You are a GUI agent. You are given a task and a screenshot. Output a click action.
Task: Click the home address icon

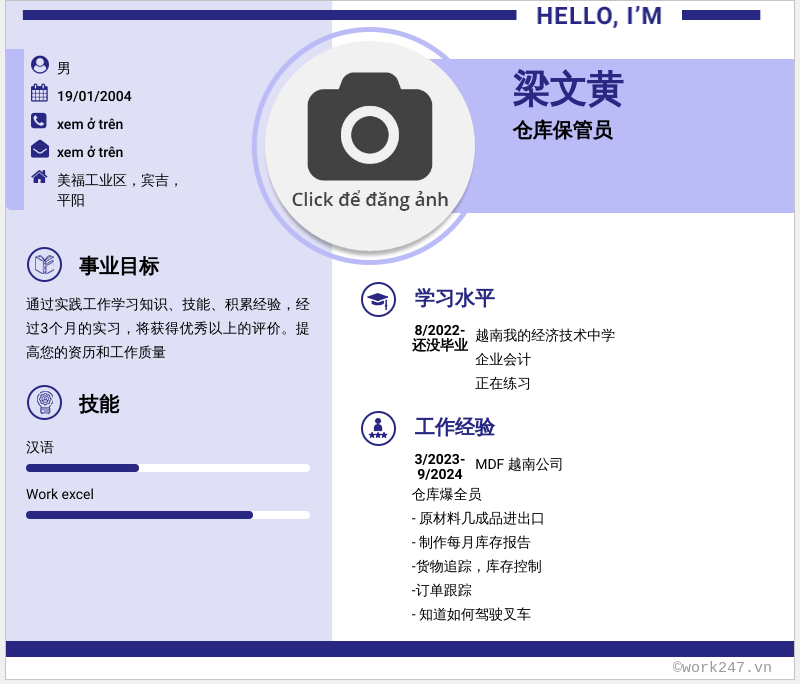click(39, 177)
